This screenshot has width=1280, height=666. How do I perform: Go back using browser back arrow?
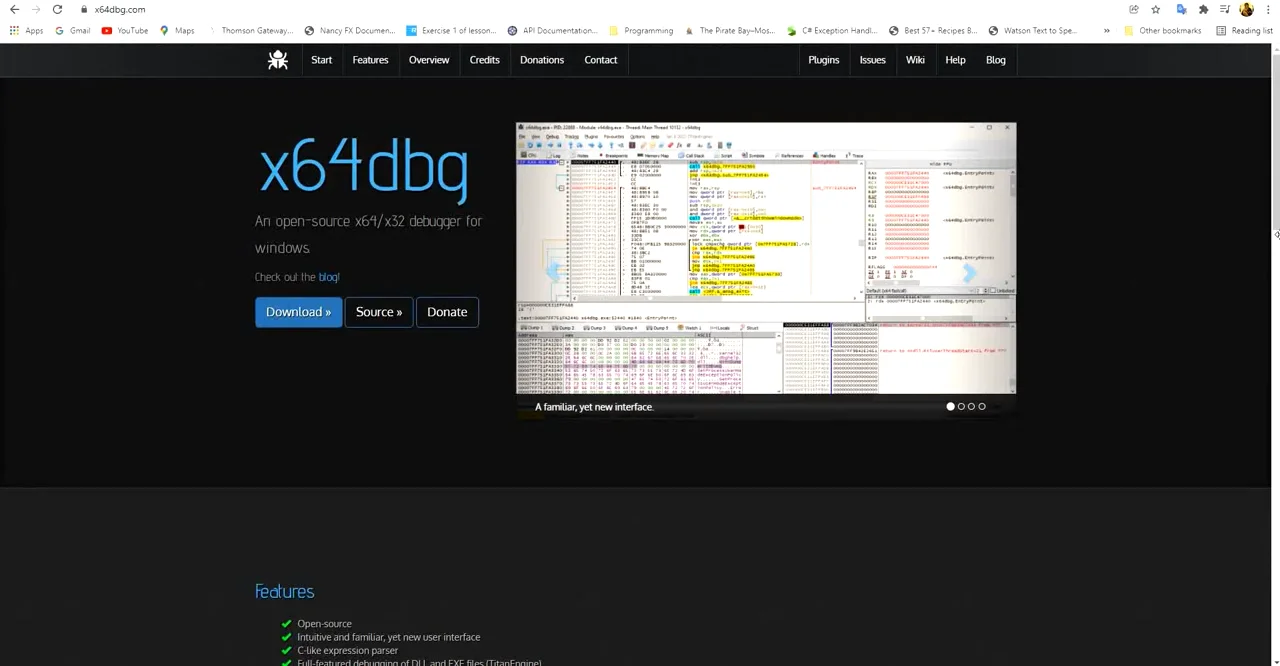coord(14,9)
